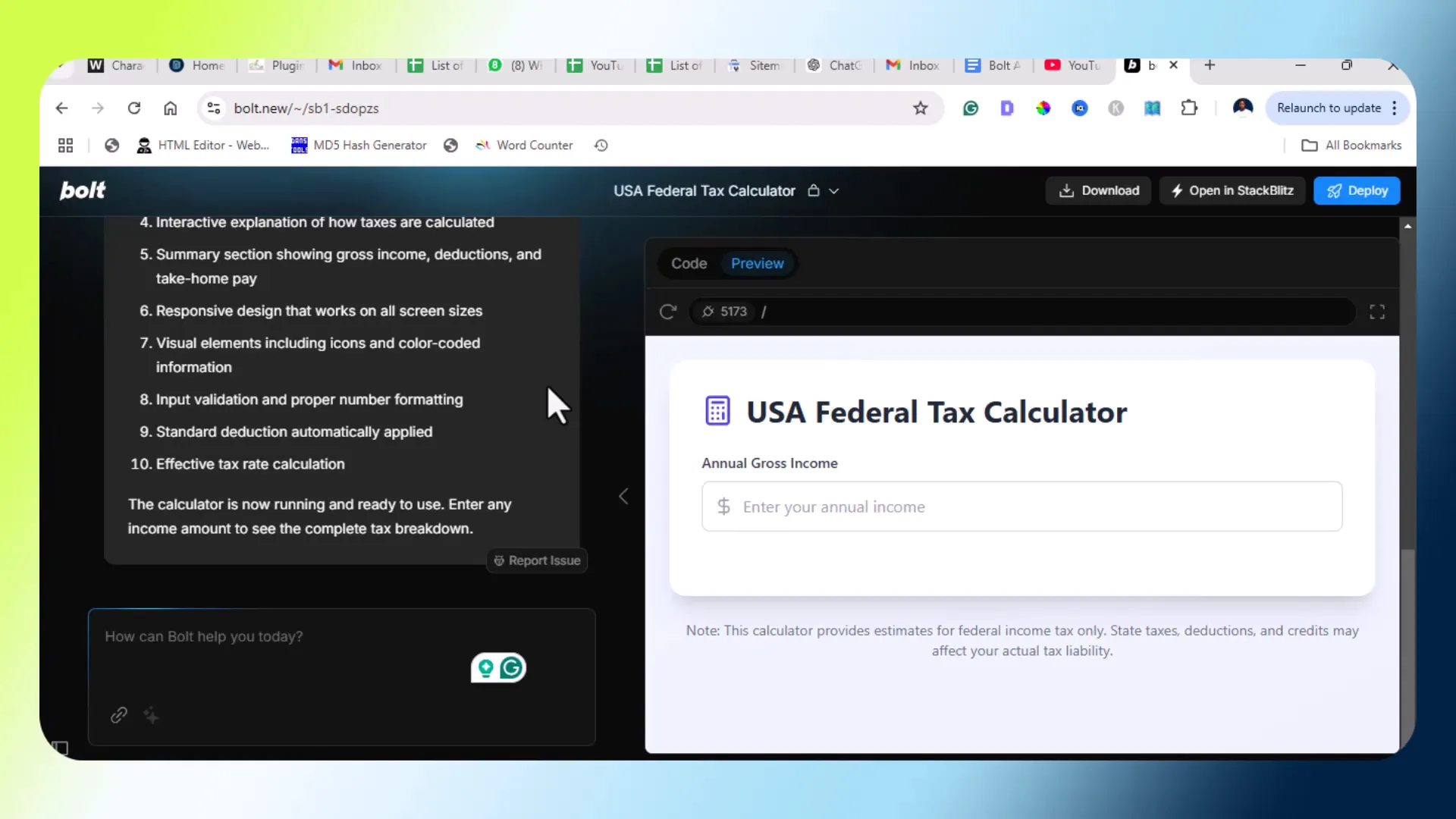Download the project files
The height and width of the screenshot is (819, 1456).
click(x=1098, y=190)
